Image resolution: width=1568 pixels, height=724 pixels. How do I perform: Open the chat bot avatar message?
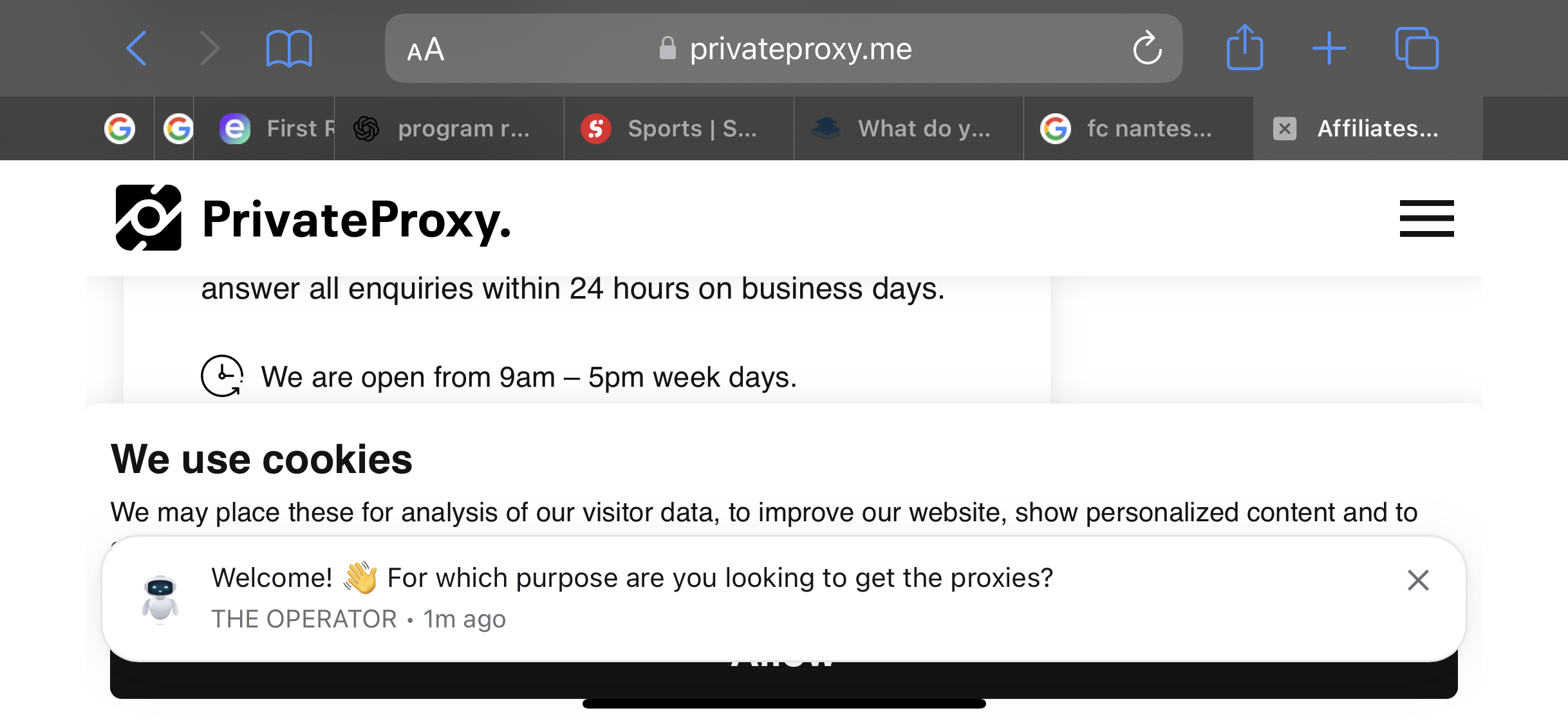click(160, 599)
